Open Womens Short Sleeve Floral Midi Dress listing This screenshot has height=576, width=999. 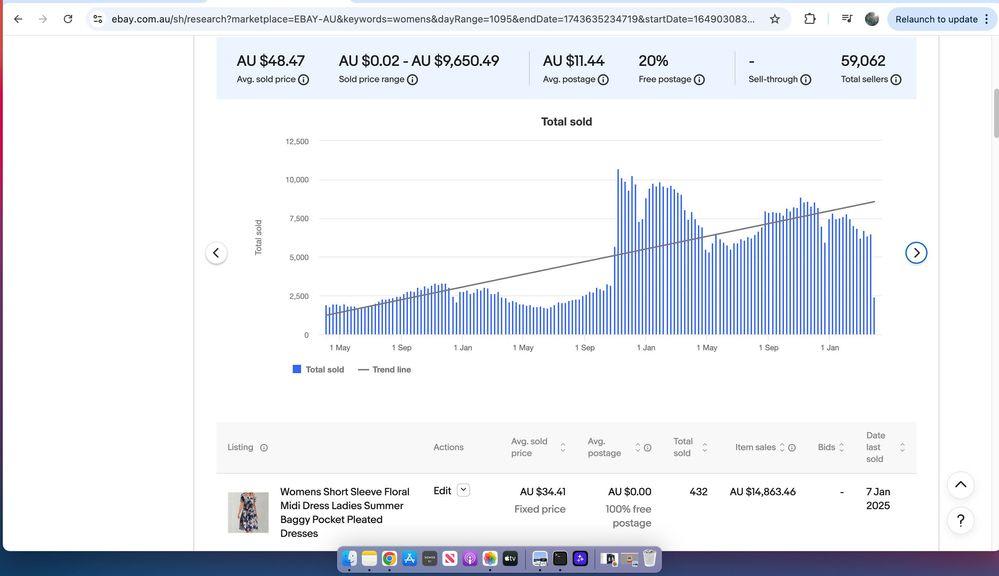tap(345, 512)
